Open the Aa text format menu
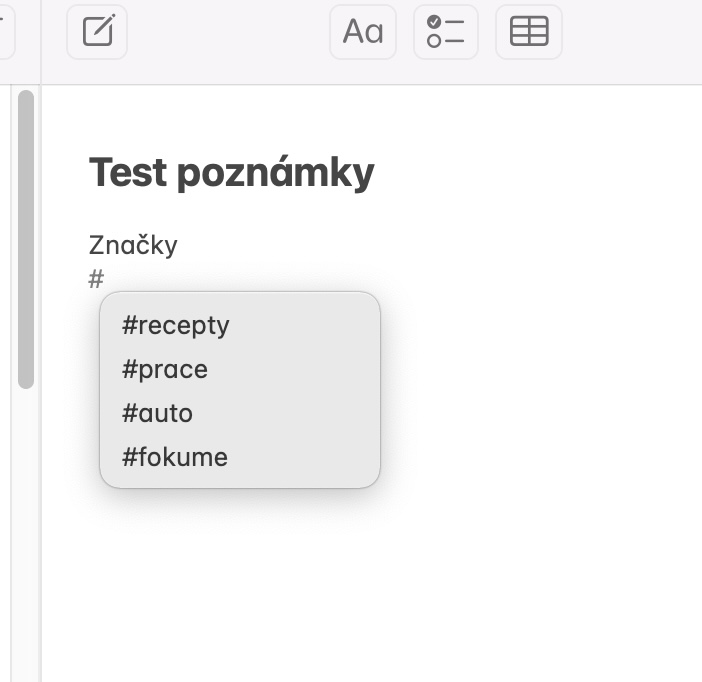The width and height of the screenshot is (702, 682). (x=363, y=32)
